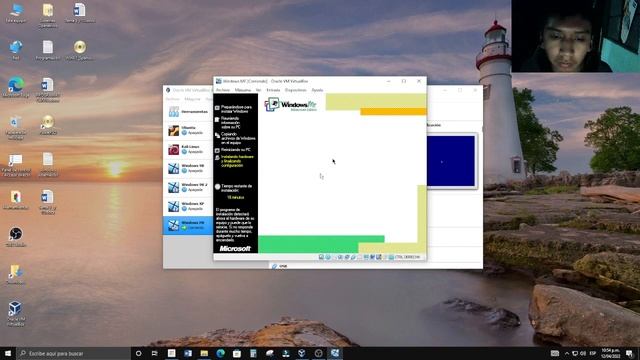Select the Windows XP virtual machine
Viewport: 640px width, 360px height.
pos(188,206)
